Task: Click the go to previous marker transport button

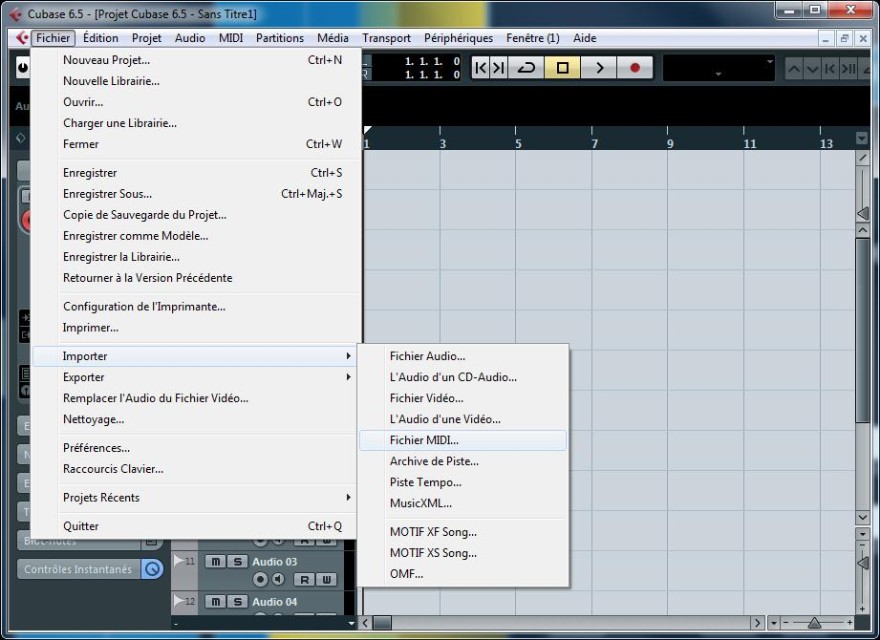Action: point(480,68)
